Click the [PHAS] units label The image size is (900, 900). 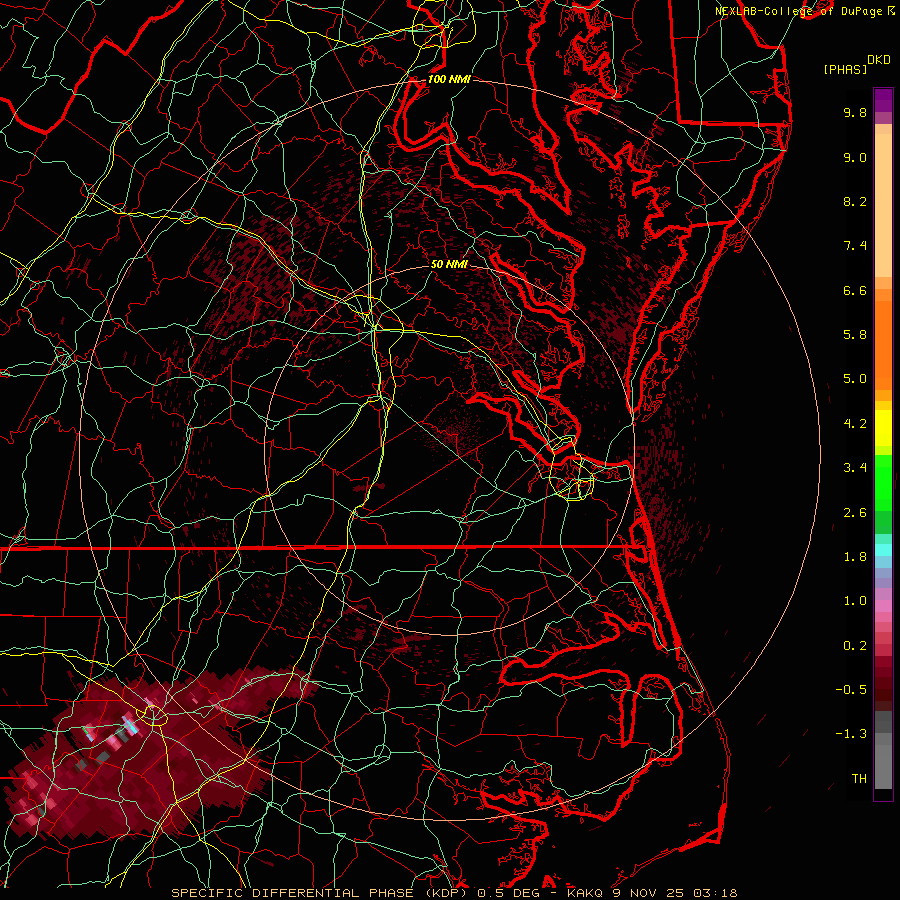(844, 70)
